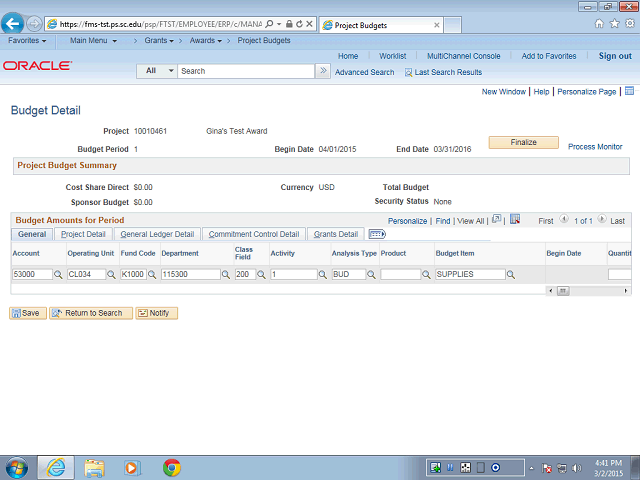This screenshot has height=480, width=640.
Task: Expand the Favorites menu
Action: click(27, 40)
